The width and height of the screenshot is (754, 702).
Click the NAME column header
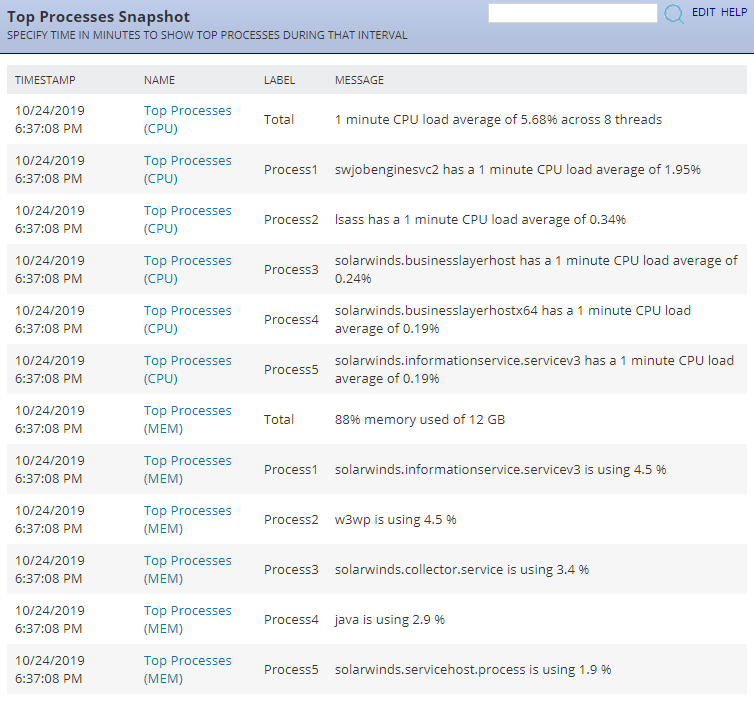[159, 80]
